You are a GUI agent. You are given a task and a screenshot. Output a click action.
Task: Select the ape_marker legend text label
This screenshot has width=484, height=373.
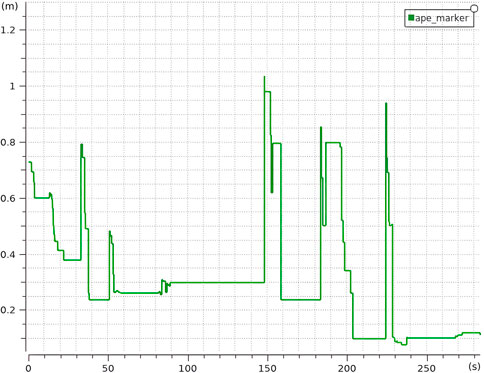click(442, 18)
